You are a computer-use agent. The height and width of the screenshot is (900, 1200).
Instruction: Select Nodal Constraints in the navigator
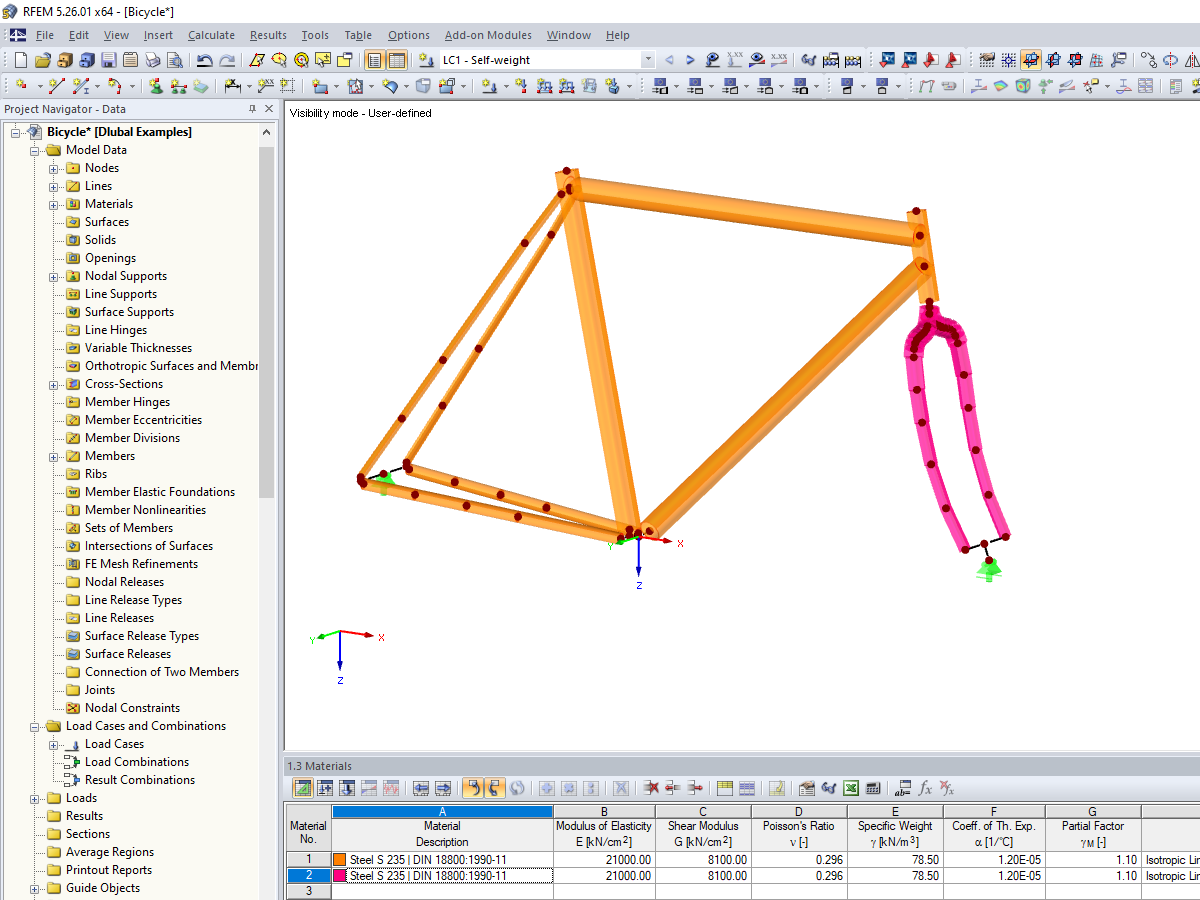132,708
